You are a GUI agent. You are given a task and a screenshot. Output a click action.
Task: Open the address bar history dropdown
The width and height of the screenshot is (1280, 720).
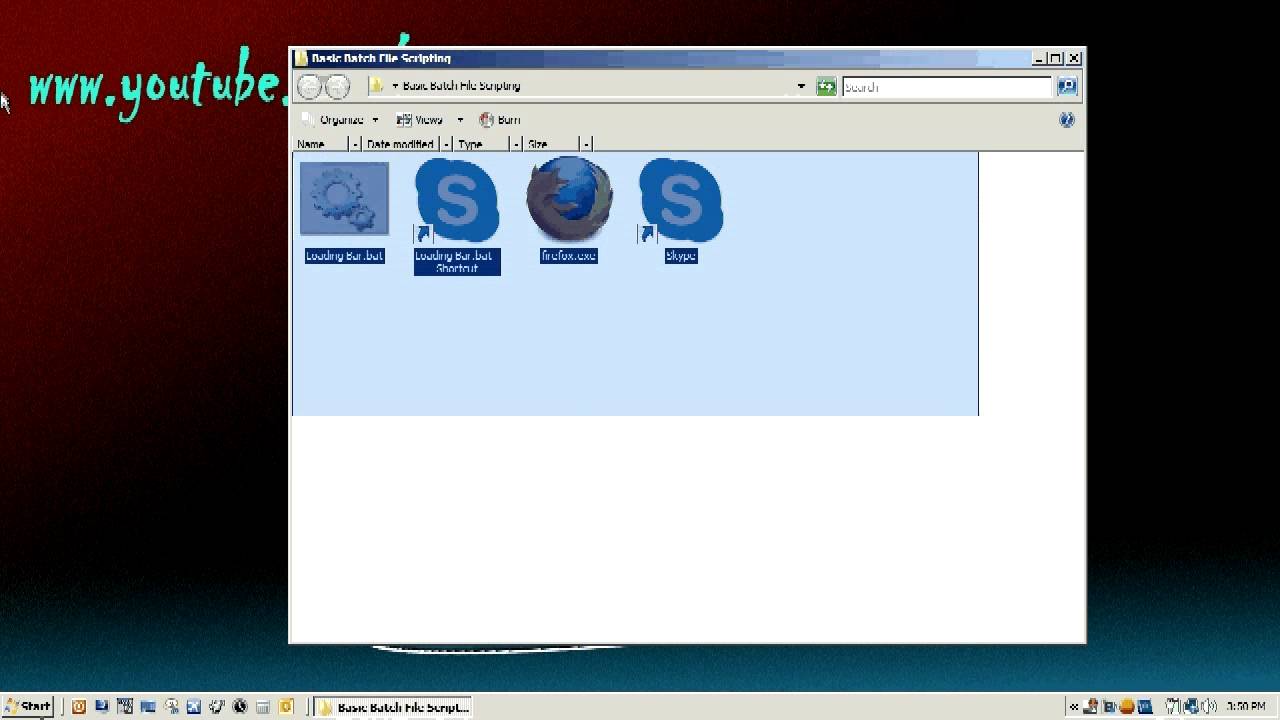click(x=800, y=86)
